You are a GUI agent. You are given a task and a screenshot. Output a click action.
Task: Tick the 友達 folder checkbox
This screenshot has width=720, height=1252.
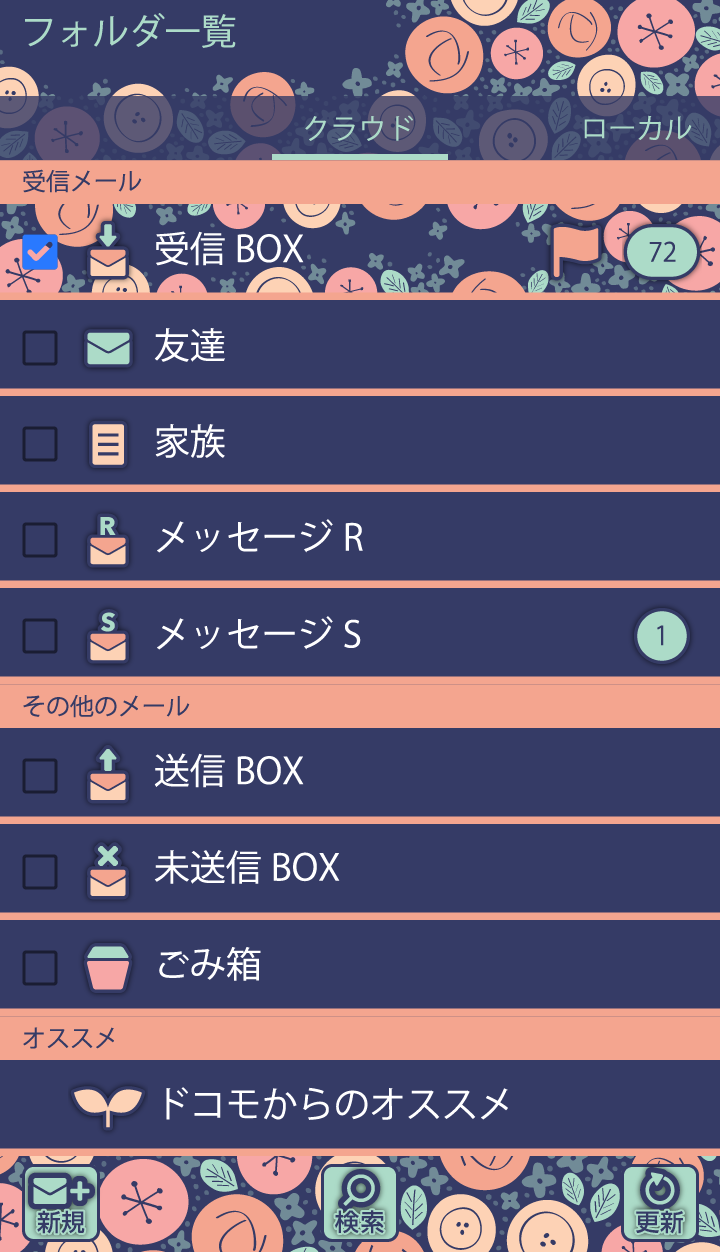(40, 348)
